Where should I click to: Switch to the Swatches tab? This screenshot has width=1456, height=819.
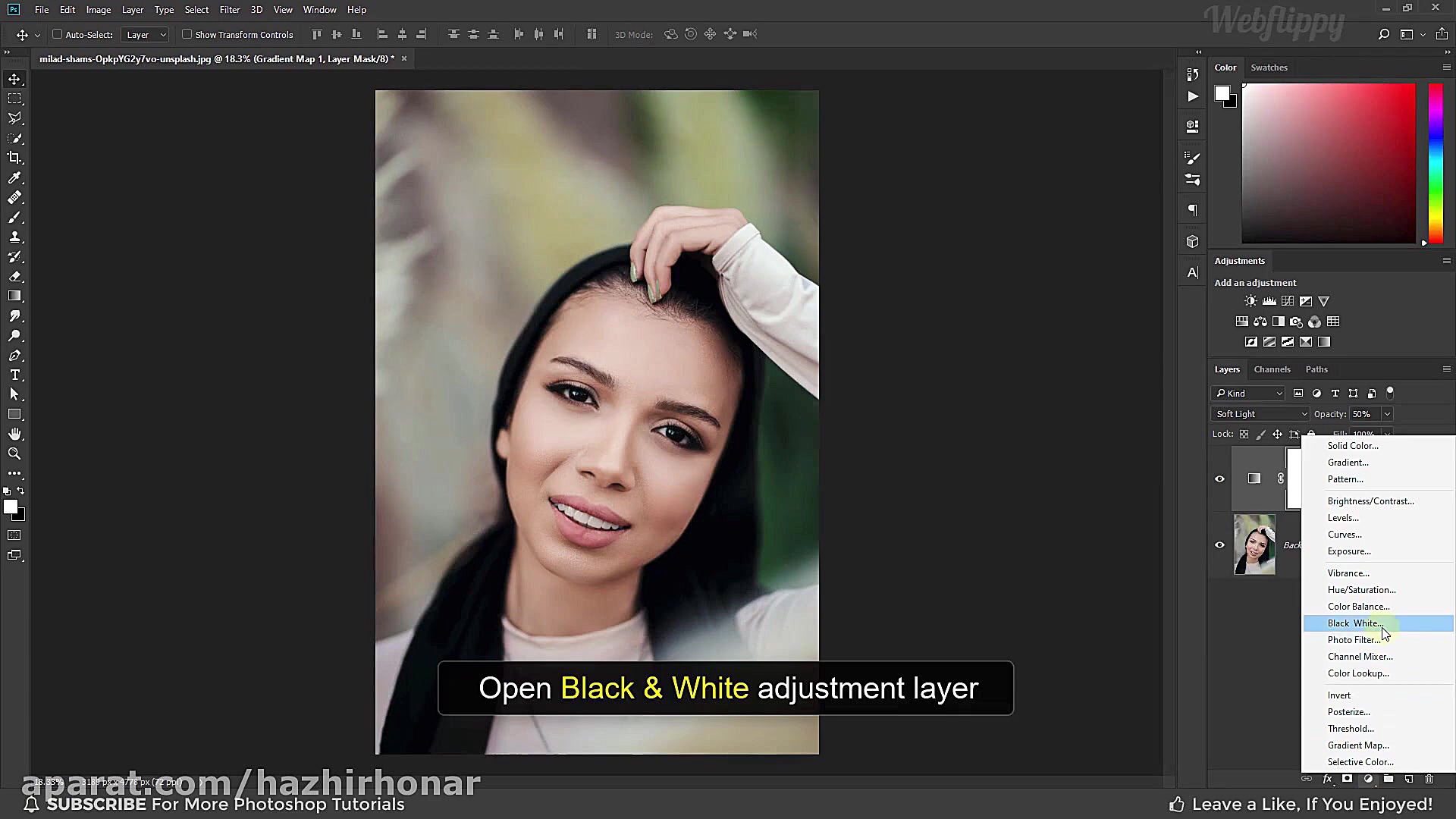[1269, 67]
